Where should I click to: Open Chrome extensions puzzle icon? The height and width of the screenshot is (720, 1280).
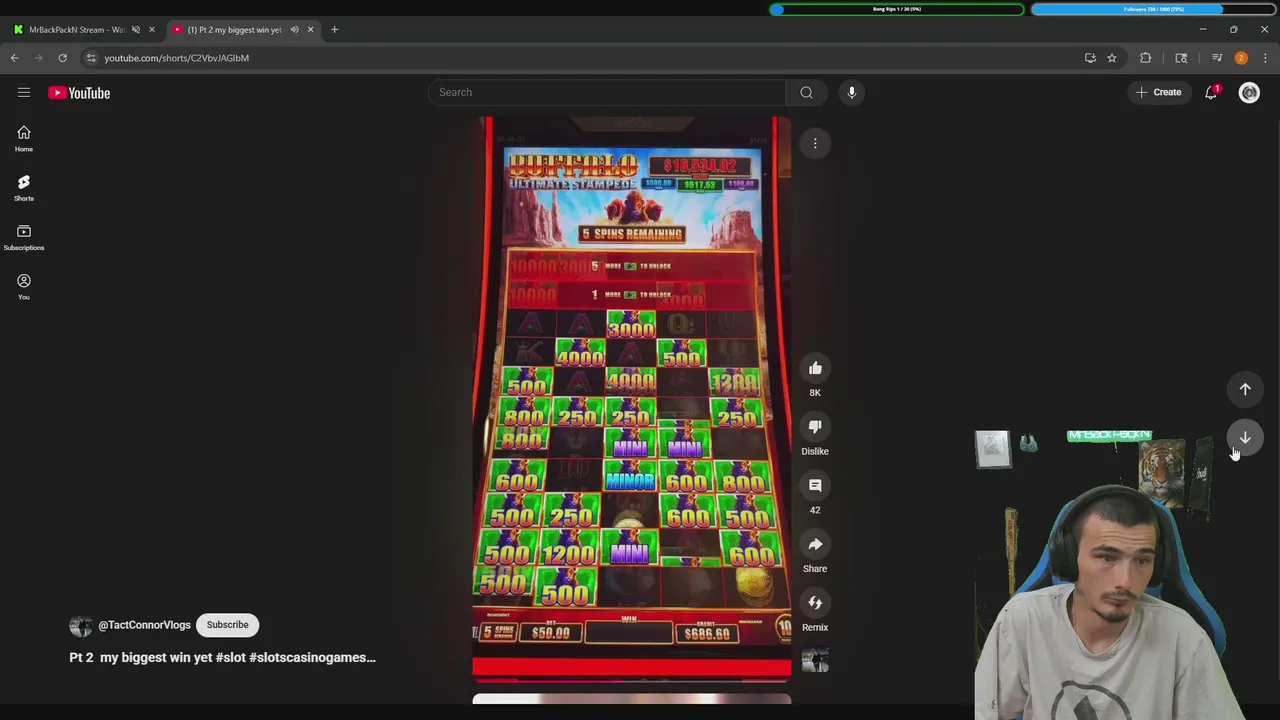pyautogui.click(x=1145, y=58)
